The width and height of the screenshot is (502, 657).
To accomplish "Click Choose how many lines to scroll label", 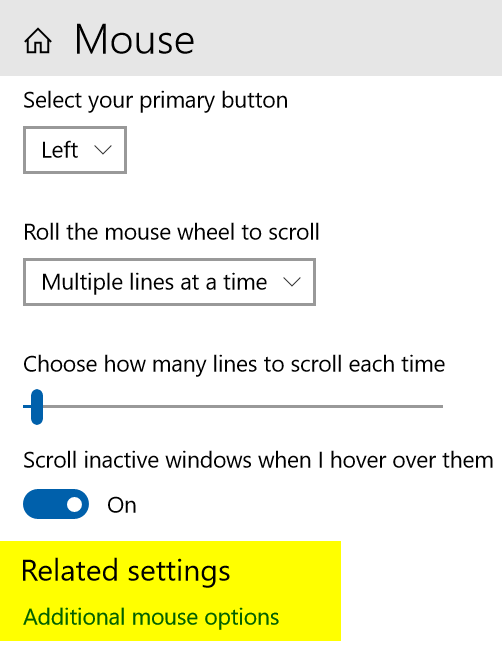I will [x=234, y=365].
